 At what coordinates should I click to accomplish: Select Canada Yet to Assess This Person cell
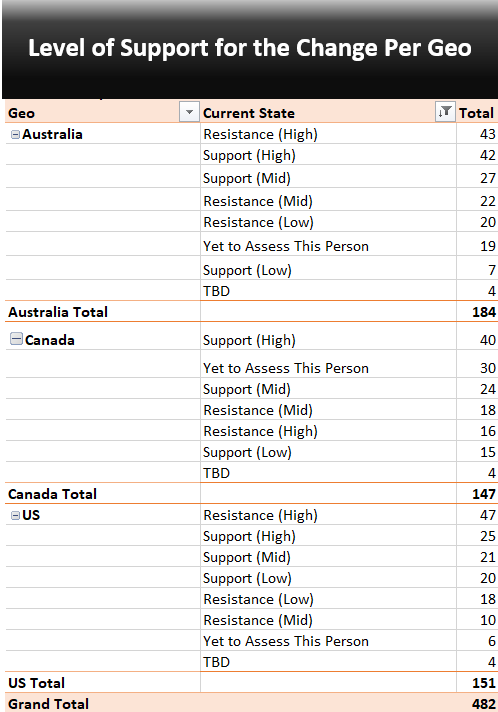(286, 368)
